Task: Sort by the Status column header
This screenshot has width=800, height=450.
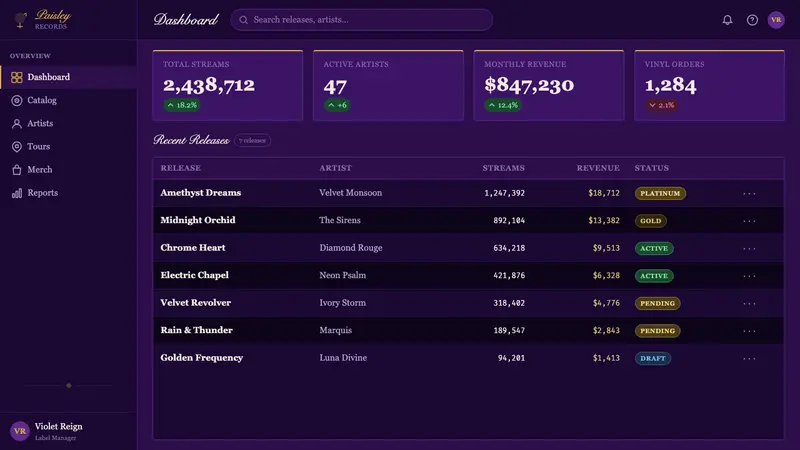Action: coord(652,168)
